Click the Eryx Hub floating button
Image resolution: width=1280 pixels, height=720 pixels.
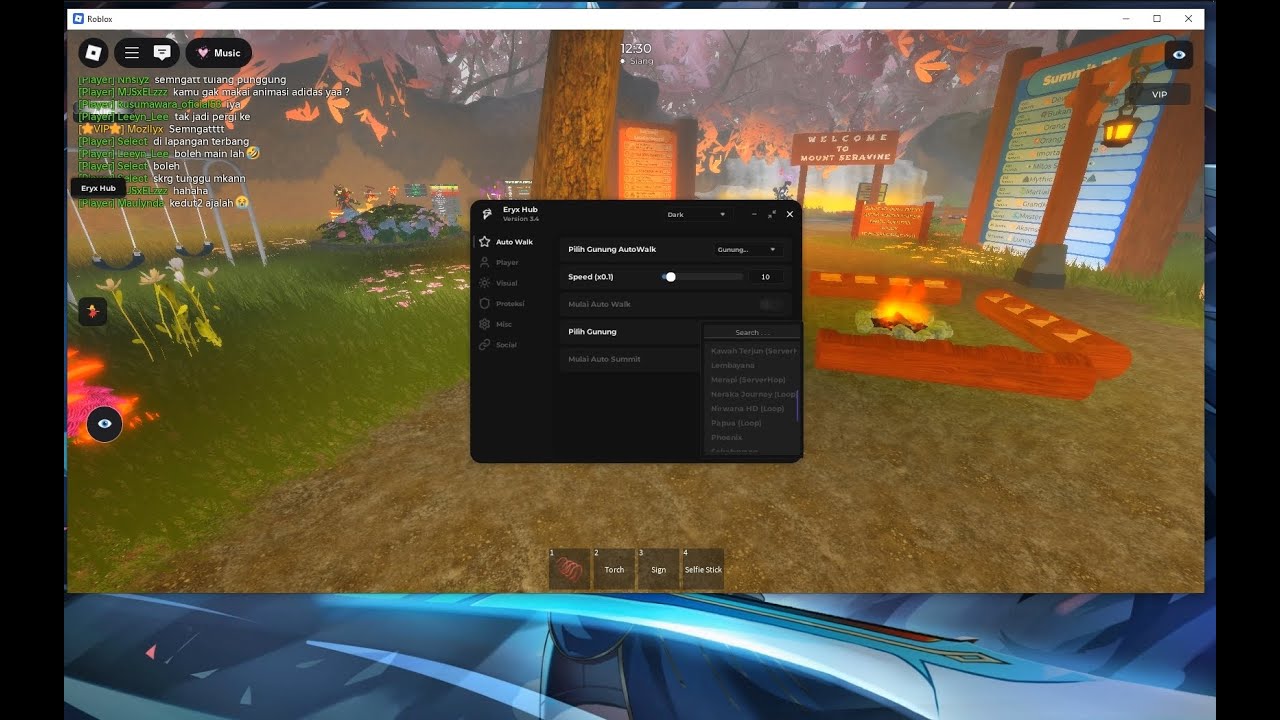pyautogui.click(x=98, y=188)
